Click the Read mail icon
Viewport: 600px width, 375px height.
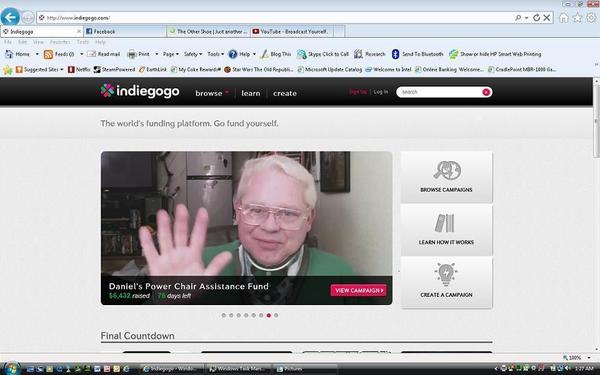(91, 54)
